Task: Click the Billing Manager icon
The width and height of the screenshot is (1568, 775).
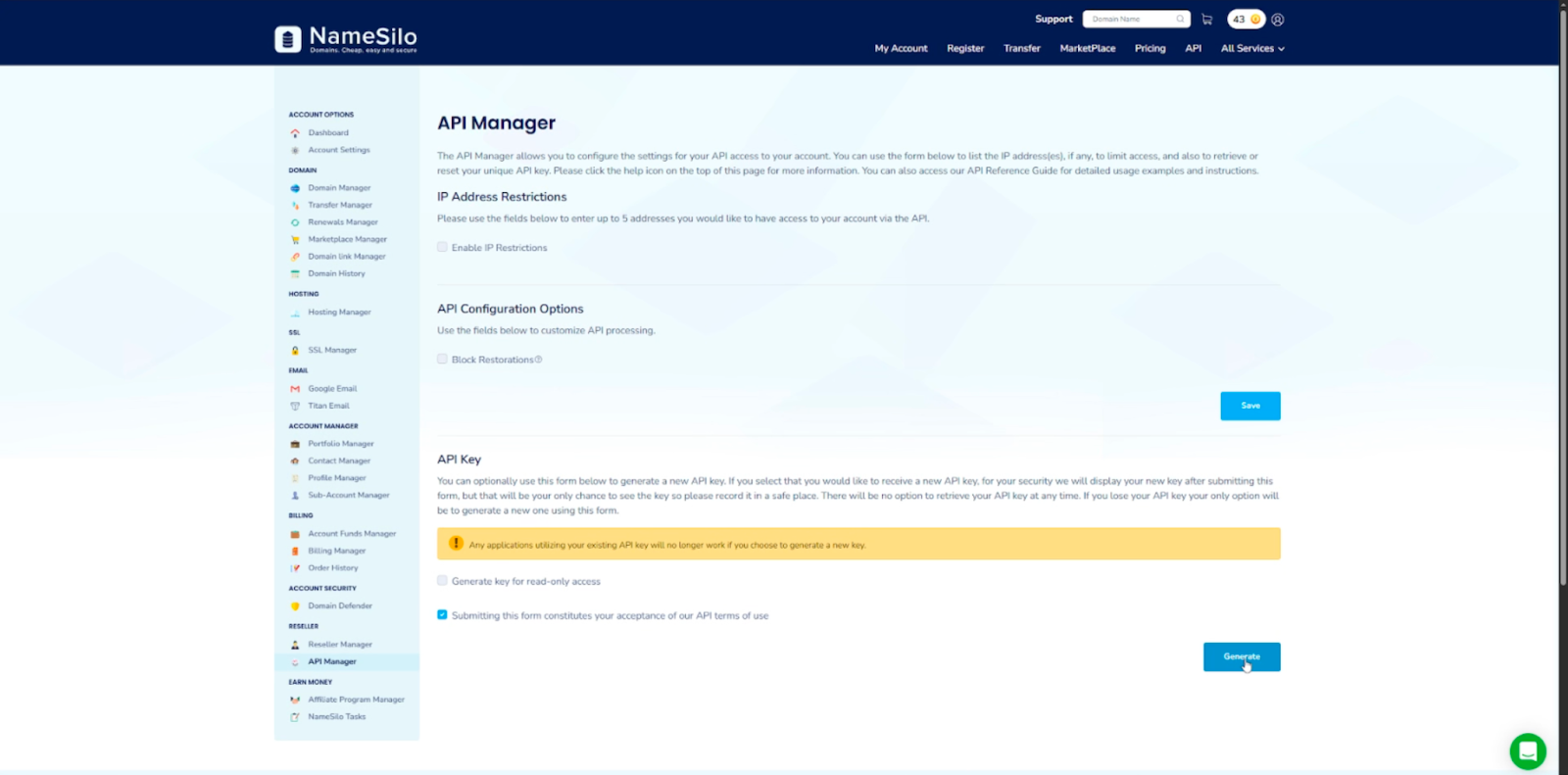Action: [295, 551]
